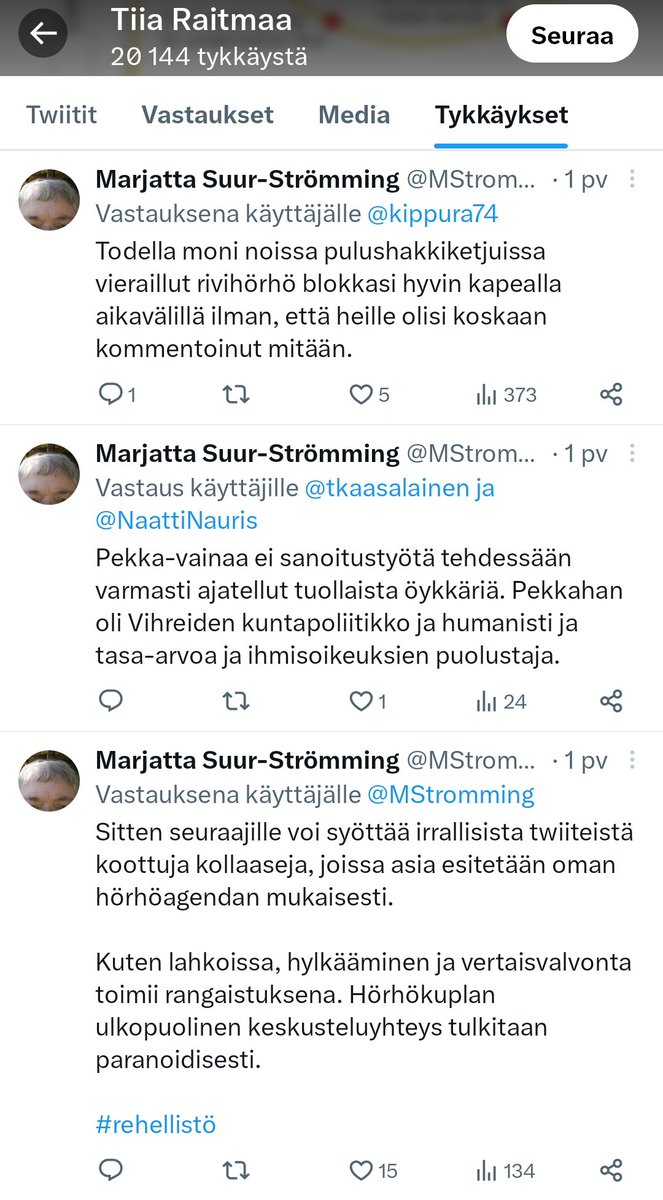View analytics of the tweet with 24 views
Screen dimensions: 663x1200
[501, 702]
